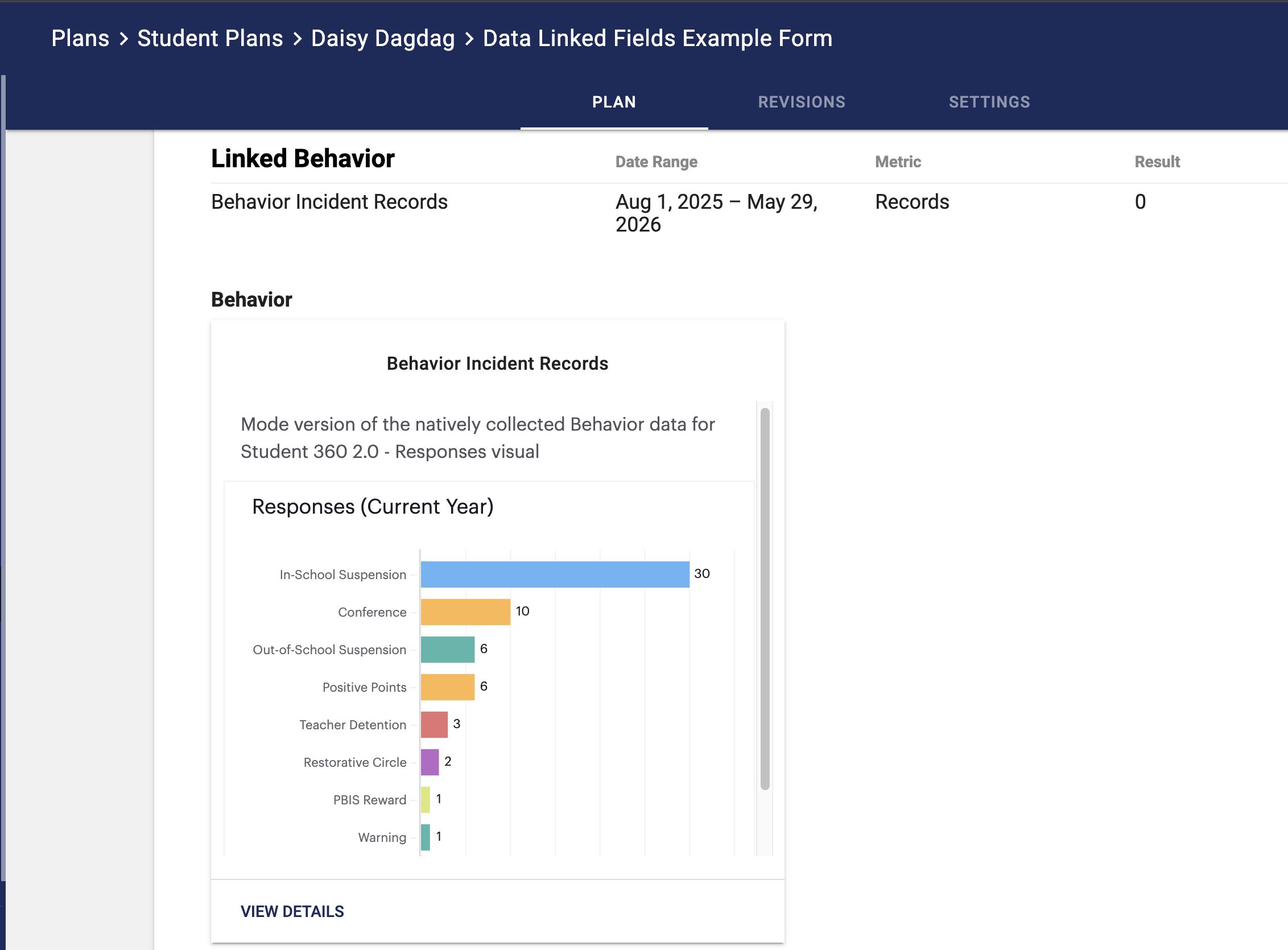Click the orange Positive Points bar
This screenshot has height=950, width=1288.
[x=447, y=687]
